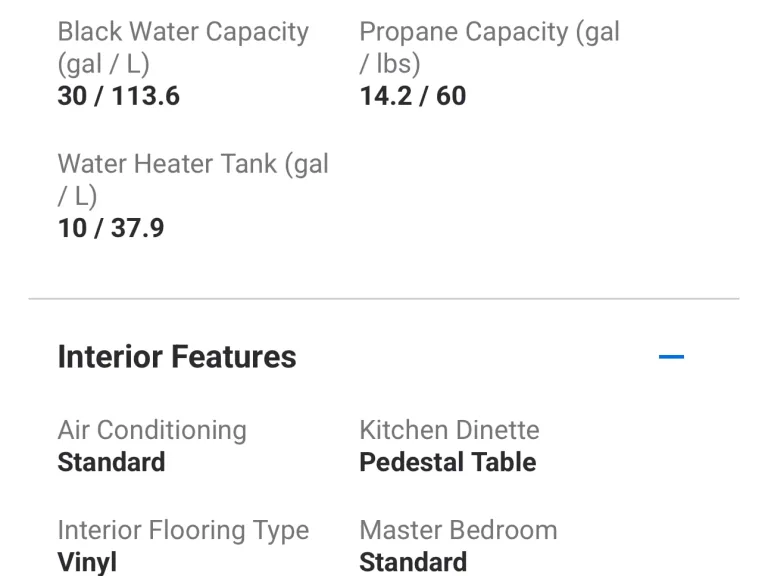Click the 10 / 37.9 water heater value

pyautogui.click(x=111, y=228)
